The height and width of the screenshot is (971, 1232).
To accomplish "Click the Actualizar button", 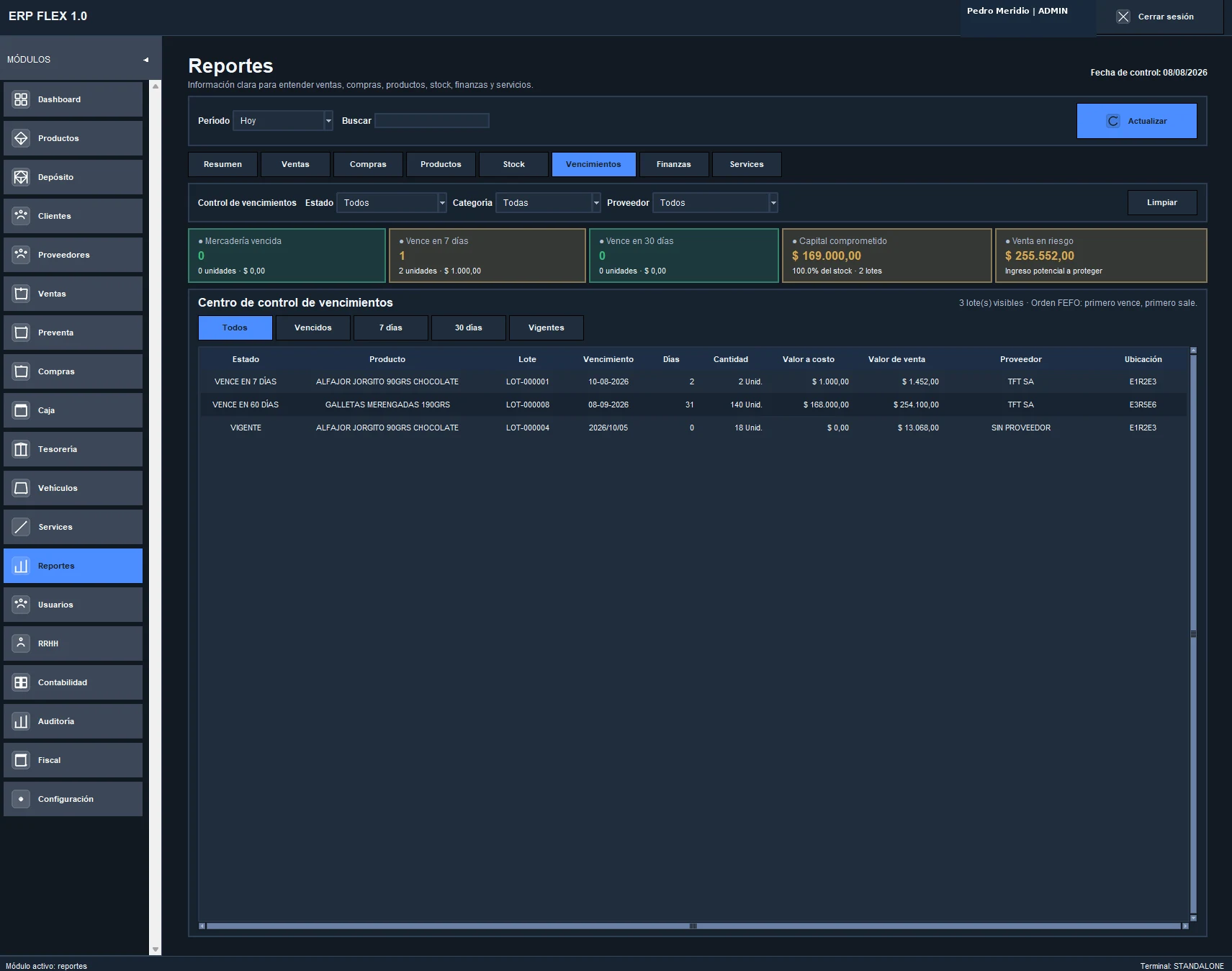I will tap(1137, 121).
